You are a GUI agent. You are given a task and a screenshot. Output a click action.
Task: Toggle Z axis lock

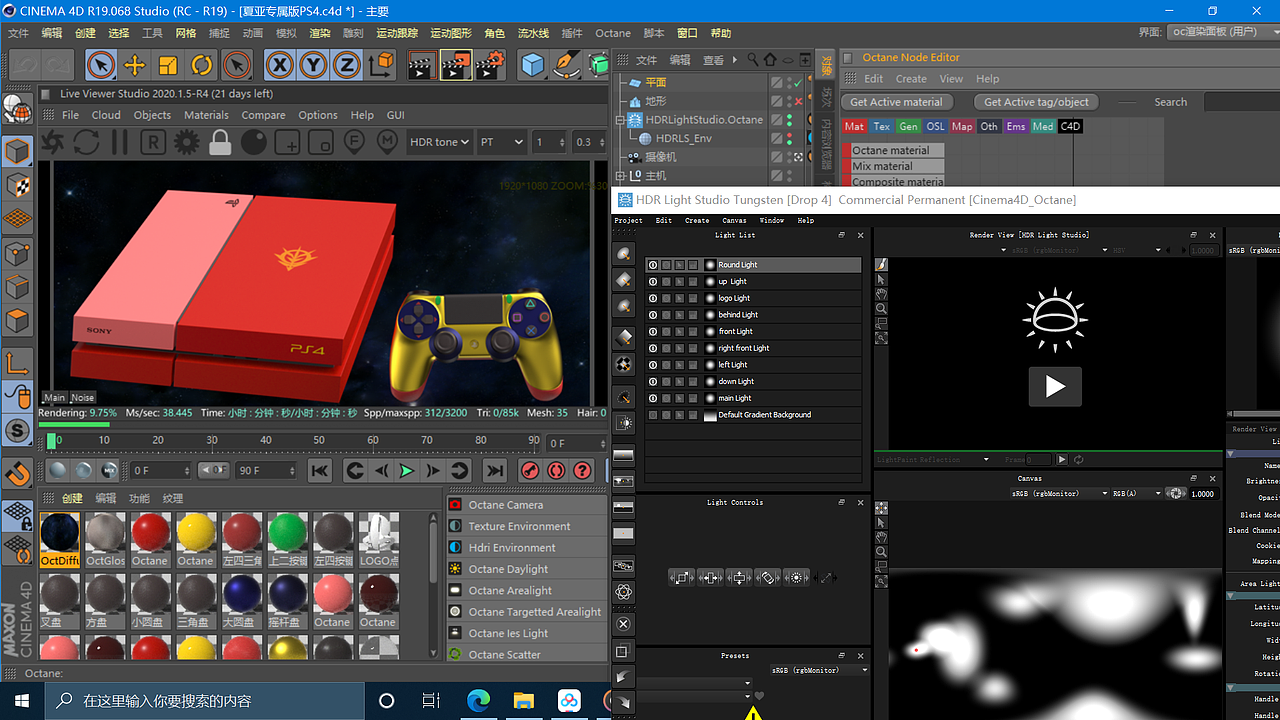coord(346,66)
